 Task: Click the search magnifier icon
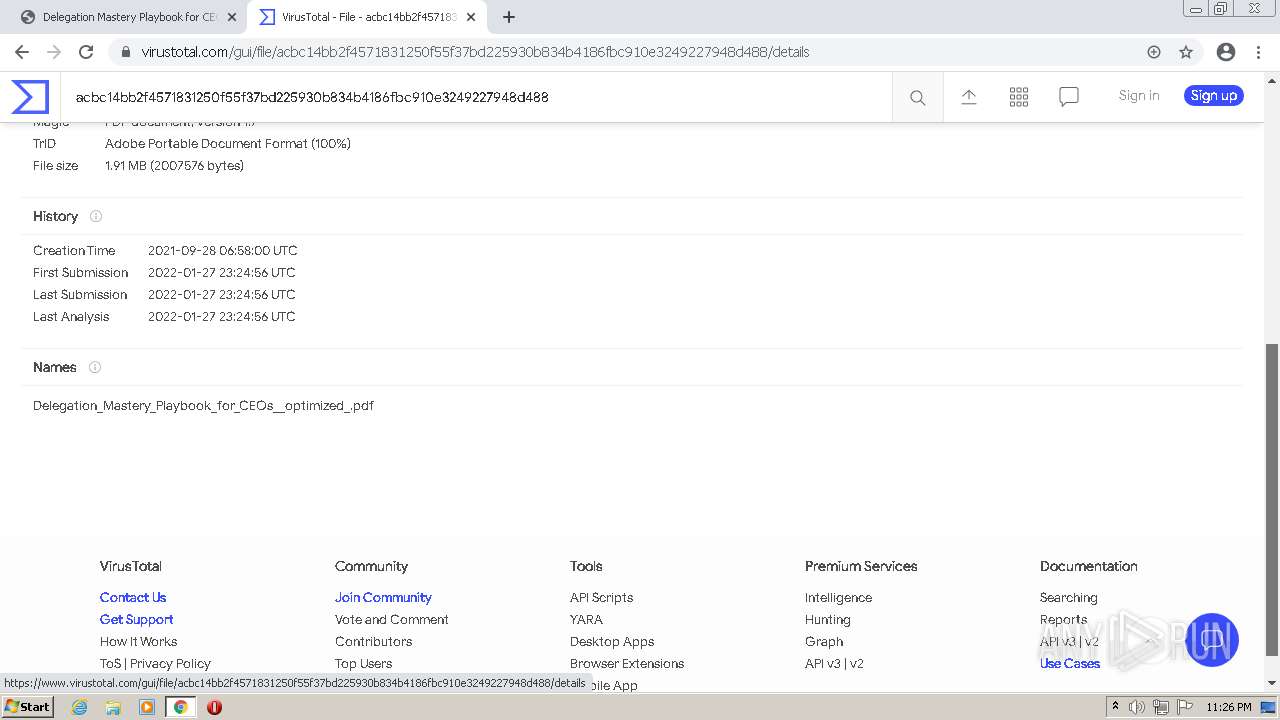(917, 97)
